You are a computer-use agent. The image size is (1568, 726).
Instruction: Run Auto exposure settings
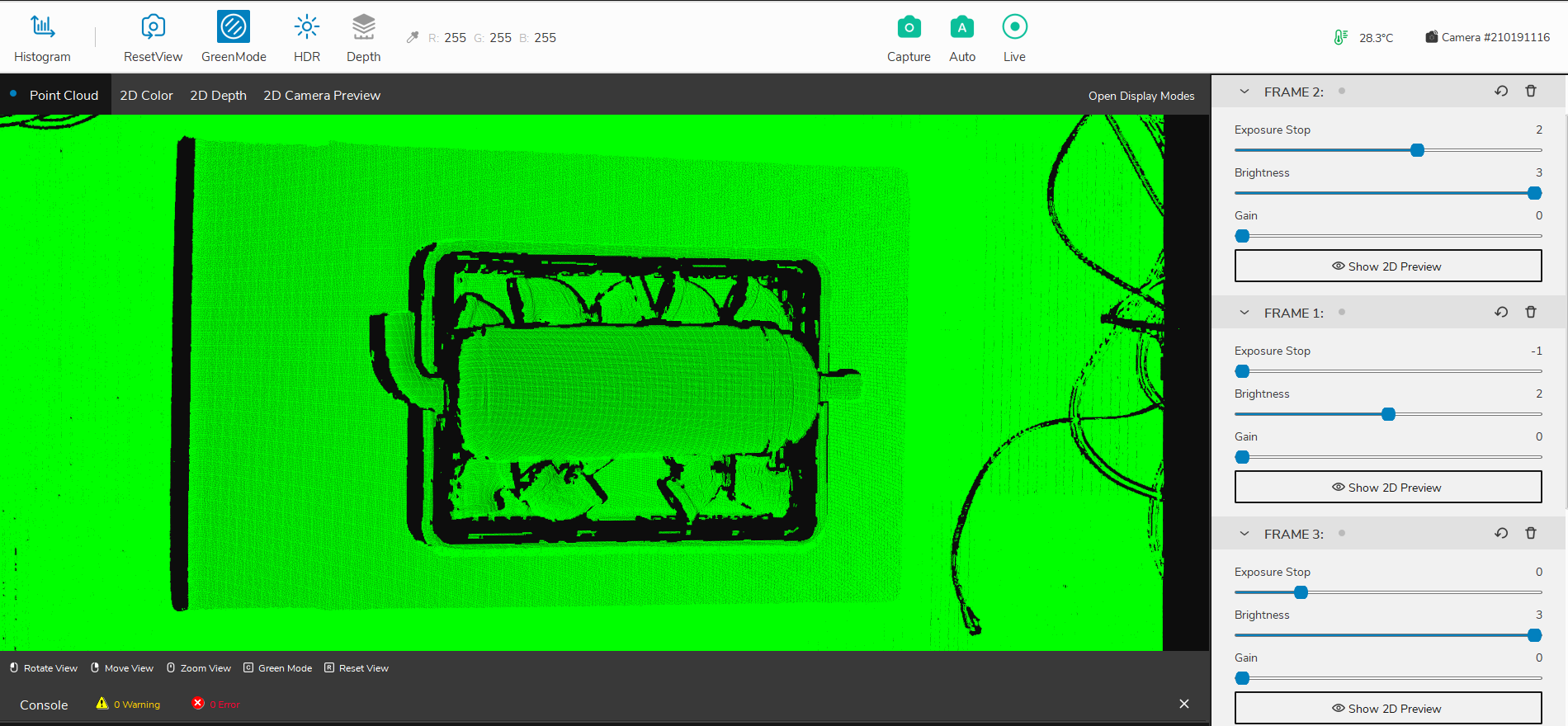click(x=961, y=27)
